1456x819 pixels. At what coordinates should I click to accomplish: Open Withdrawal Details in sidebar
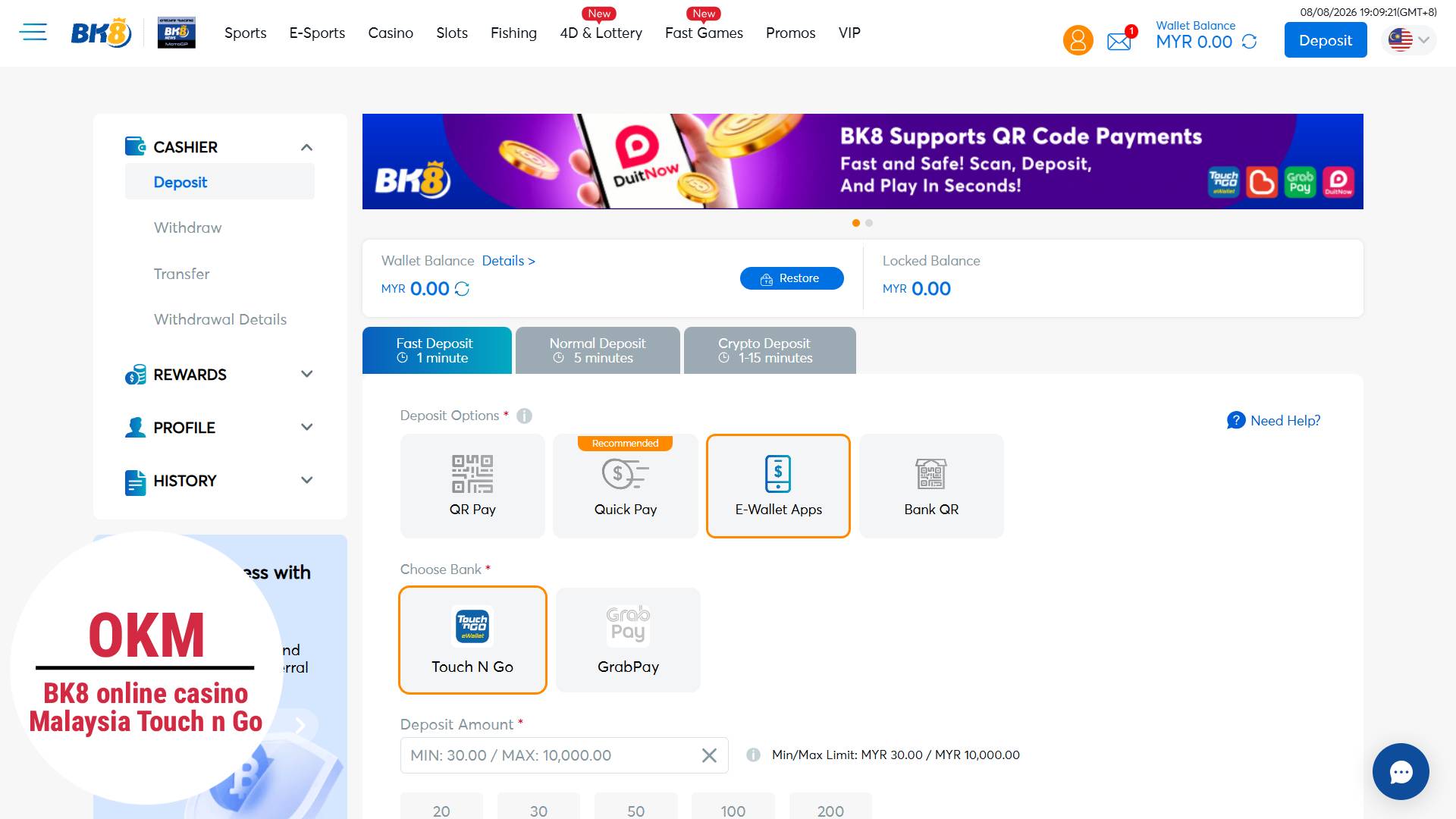pos(220,319)
